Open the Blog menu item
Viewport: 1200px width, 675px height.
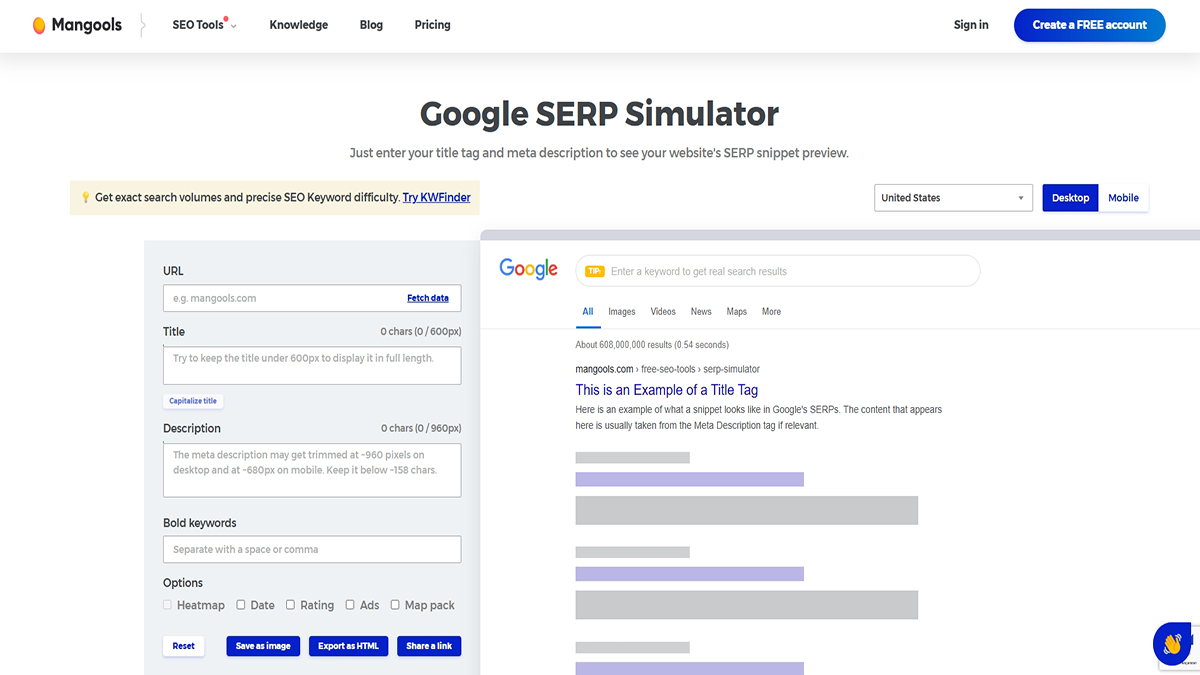click(371, 25)
